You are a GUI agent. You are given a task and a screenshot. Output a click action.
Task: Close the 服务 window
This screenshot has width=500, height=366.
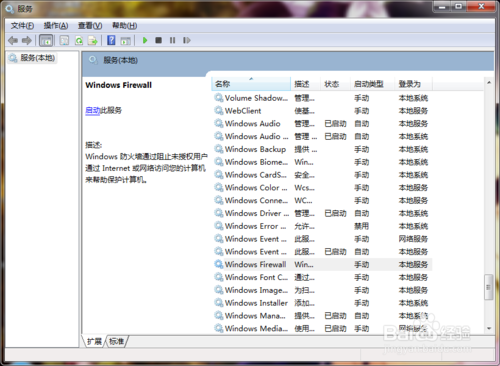click(482, 6)
